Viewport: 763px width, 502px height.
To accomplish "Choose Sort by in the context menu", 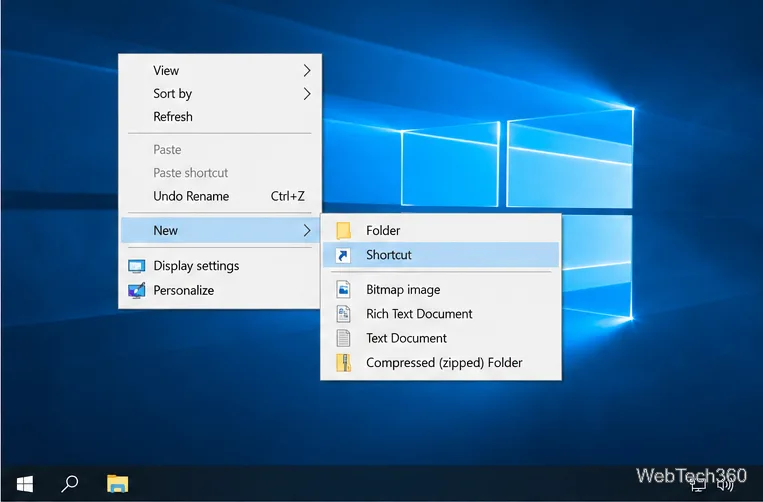I will [219, 93].
